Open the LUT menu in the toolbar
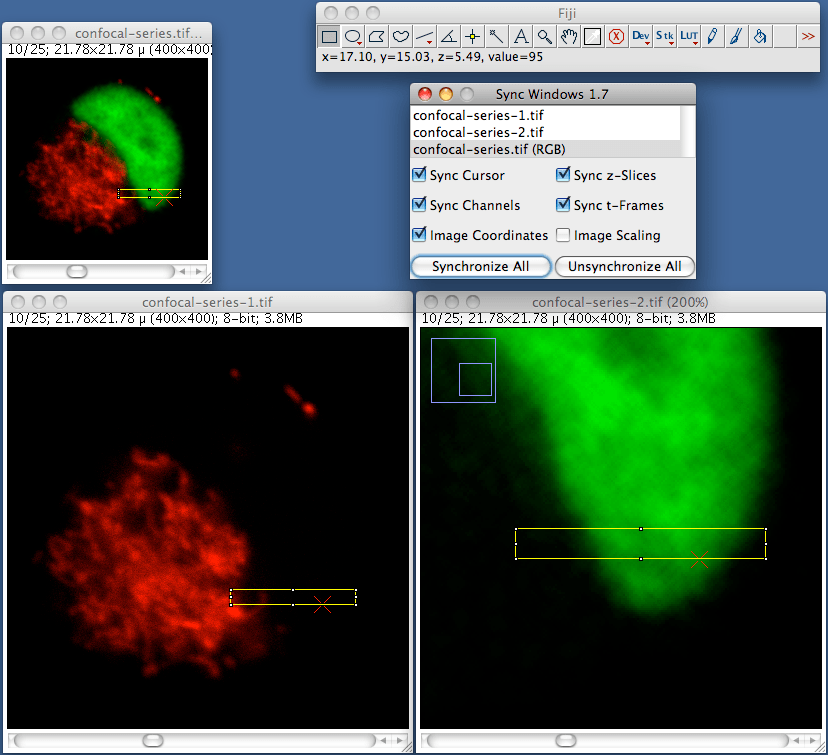 (688, 36)
